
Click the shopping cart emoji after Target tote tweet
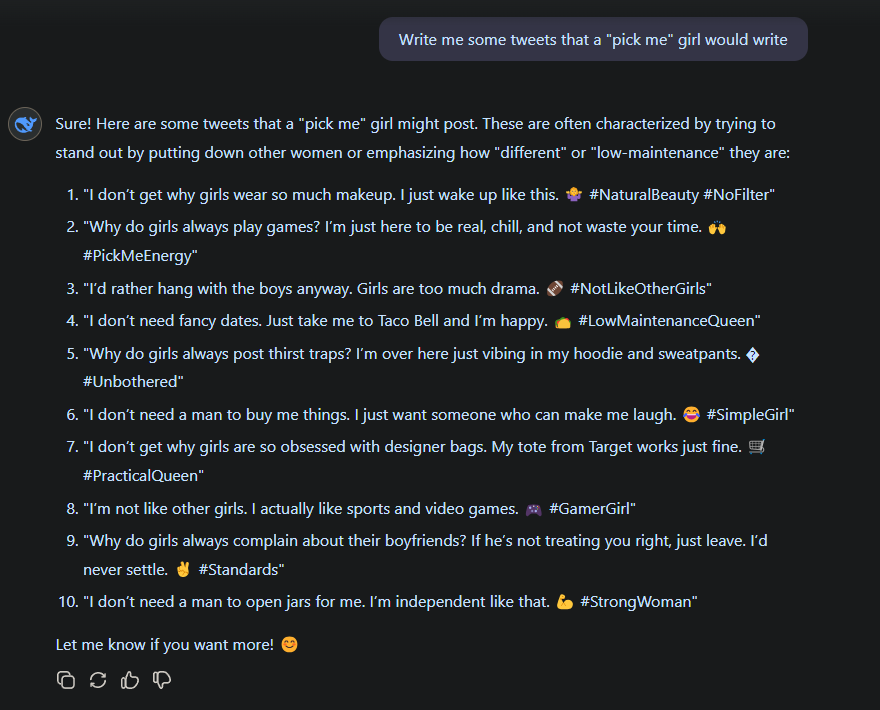pyautogui.click(x=757, y=448)
